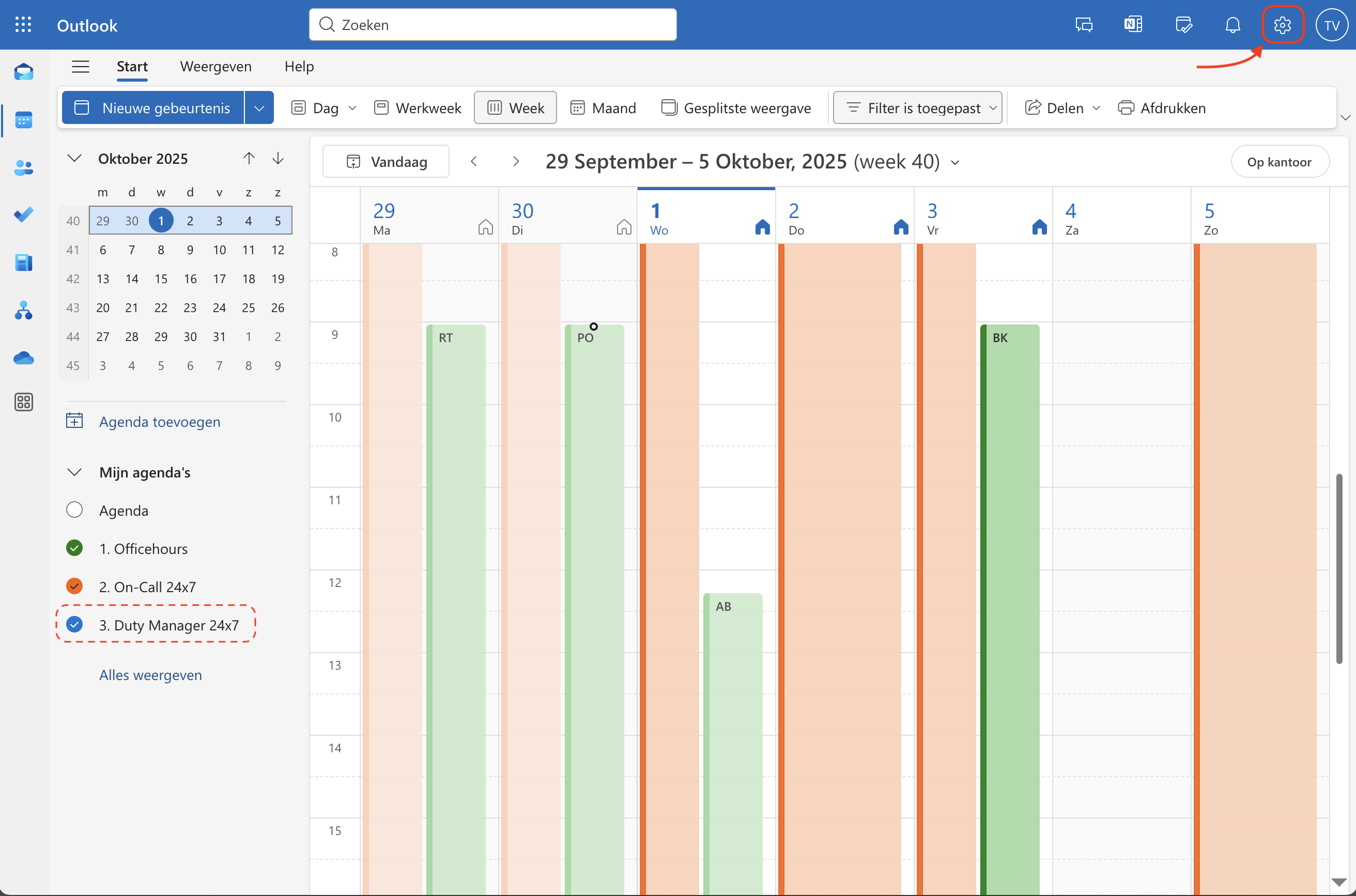Open OneDrive from the sidebar
The width and height of the screenshot is (1356, 896).
click(x=23, y=358)
